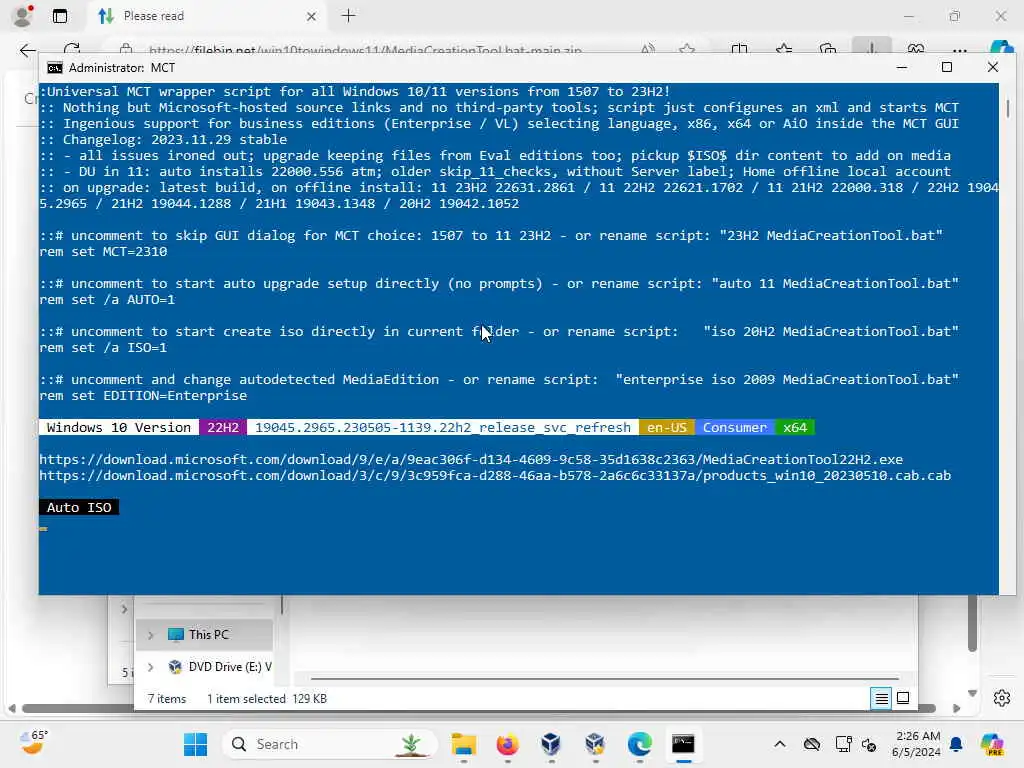The image size is (1024, 768).
Task: Click Edge page scroll-down arrow
Action: point(972,693)
